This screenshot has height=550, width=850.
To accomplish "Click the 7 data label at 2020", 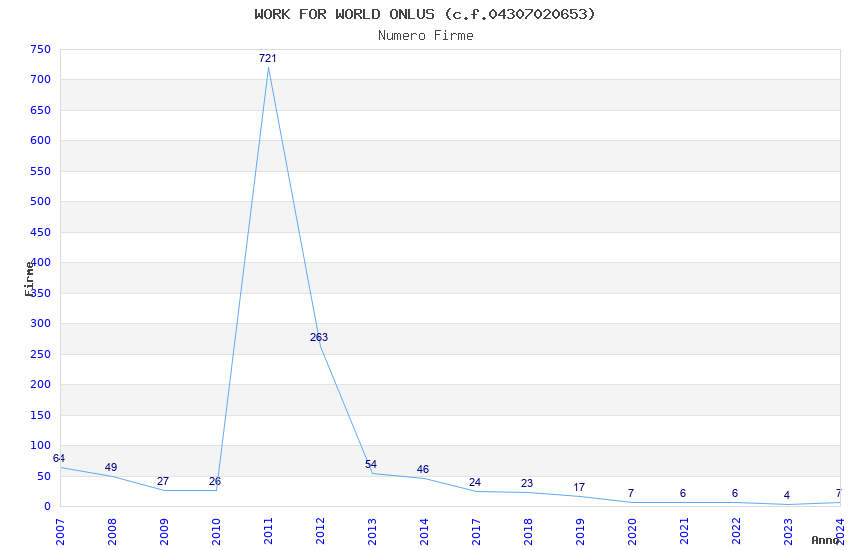I will 631,493.
